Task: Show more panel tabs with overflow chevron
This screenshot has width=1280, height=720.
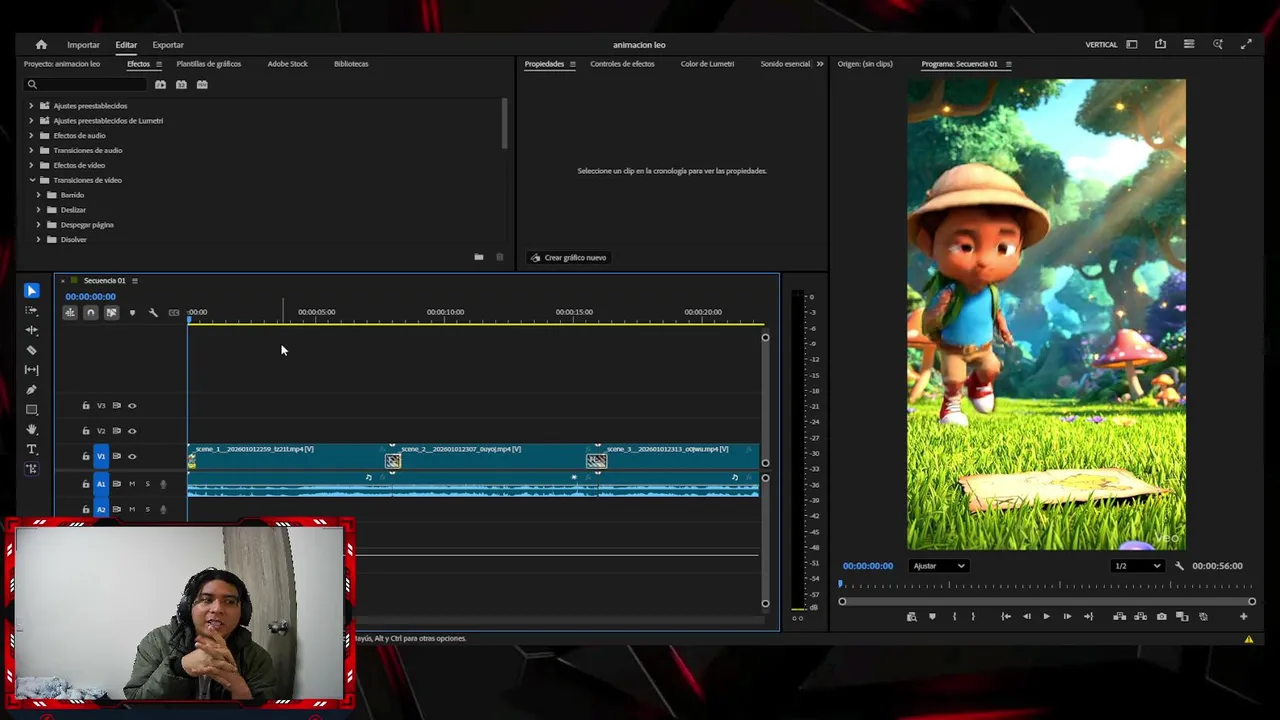Action: (820, 64)
